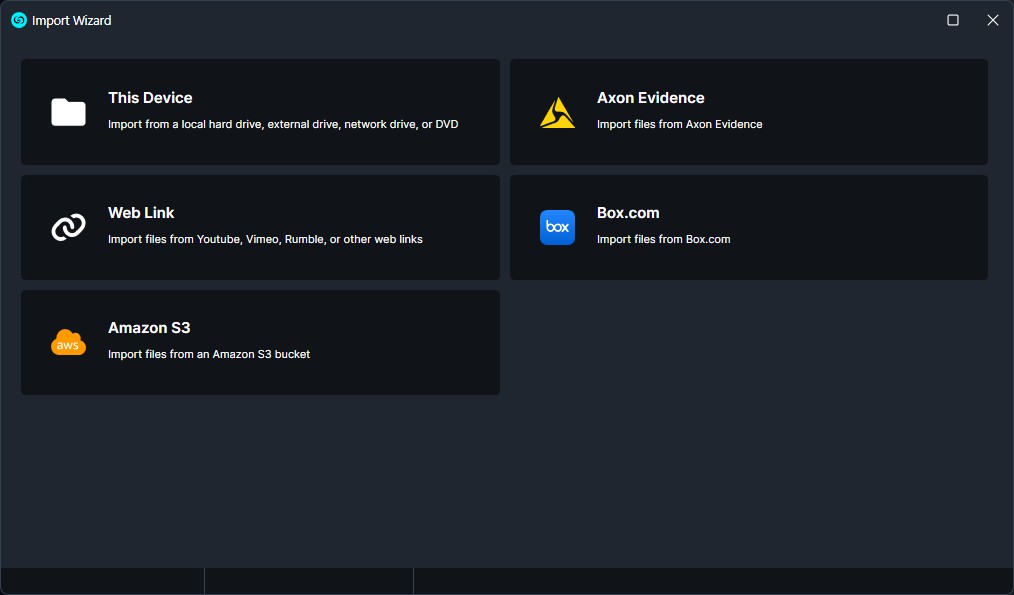The width and height of the screenshot is (1014, 595).
Task: Click the Import Wizard window title text
Action: point(72,21)
